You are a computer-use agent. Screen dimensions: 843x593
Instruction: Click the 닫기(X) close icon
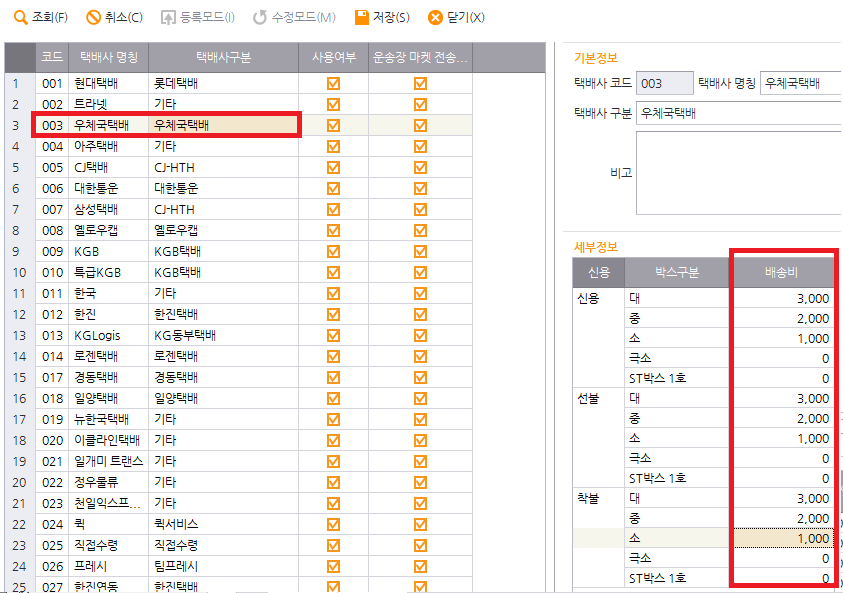click(435, 17)
